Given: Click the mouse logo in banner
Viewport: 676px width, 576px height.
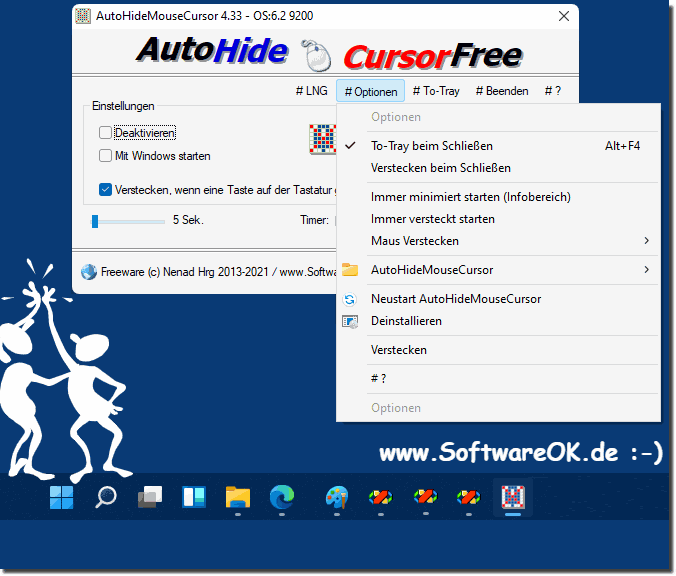Looking at the screenshot, I should (x=316, y=55).
